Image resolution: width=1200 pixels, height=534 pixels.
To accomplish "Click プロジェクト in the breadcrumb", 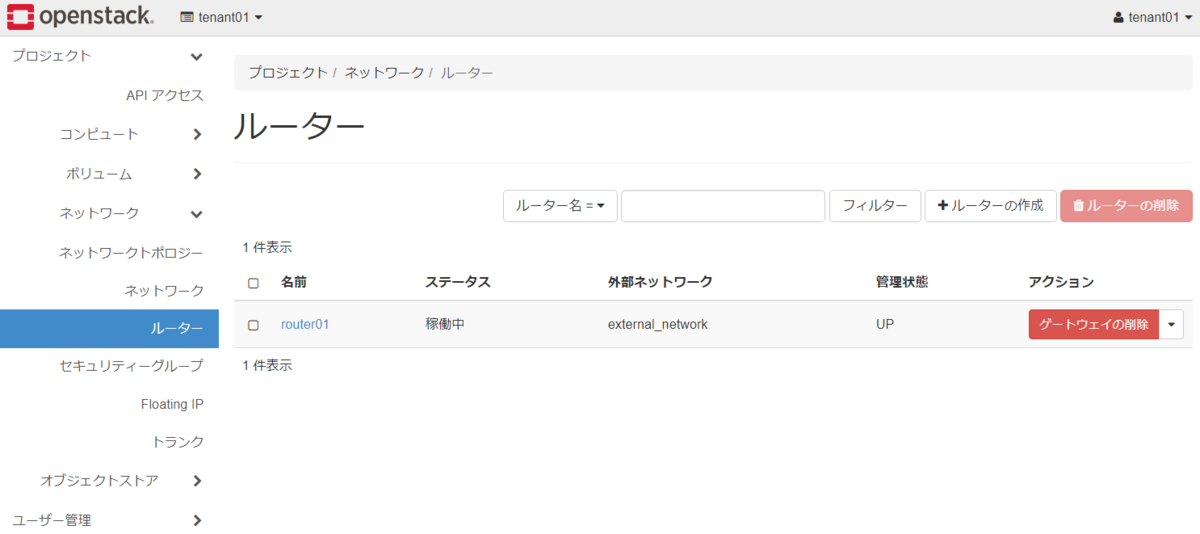I will pos(288,73).
